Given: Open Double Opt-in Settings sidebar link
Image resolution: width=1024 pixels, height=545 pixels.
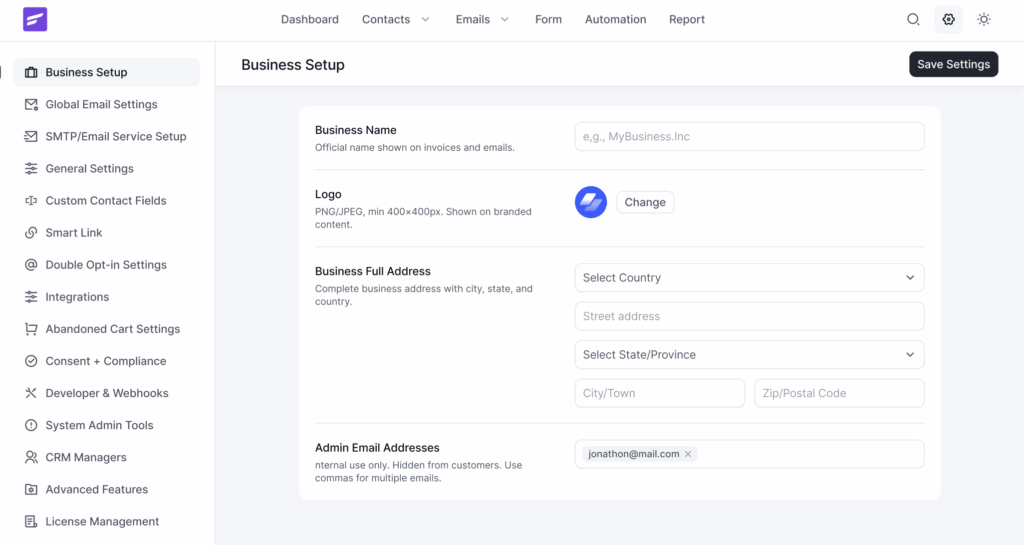Looking at the screenshot, I should [106, 264].
